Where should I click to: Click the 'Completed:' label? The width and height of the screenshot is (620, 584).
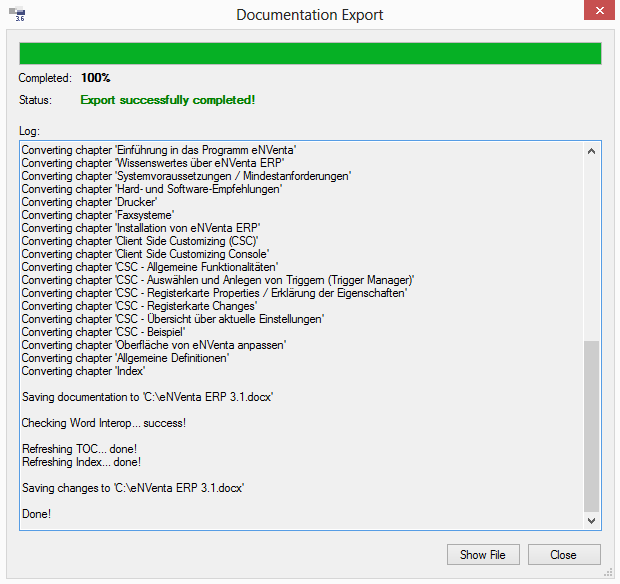pyautogui.click(x=45, y=78)
